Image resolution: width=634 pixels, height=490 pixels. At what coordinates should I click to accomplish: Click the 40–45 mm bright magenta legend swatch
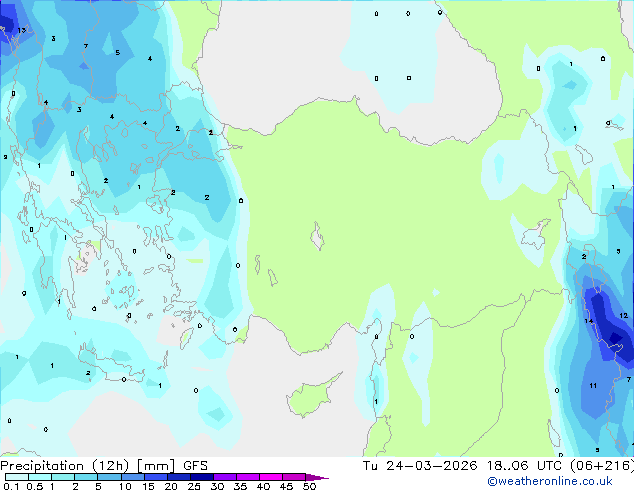271,477
